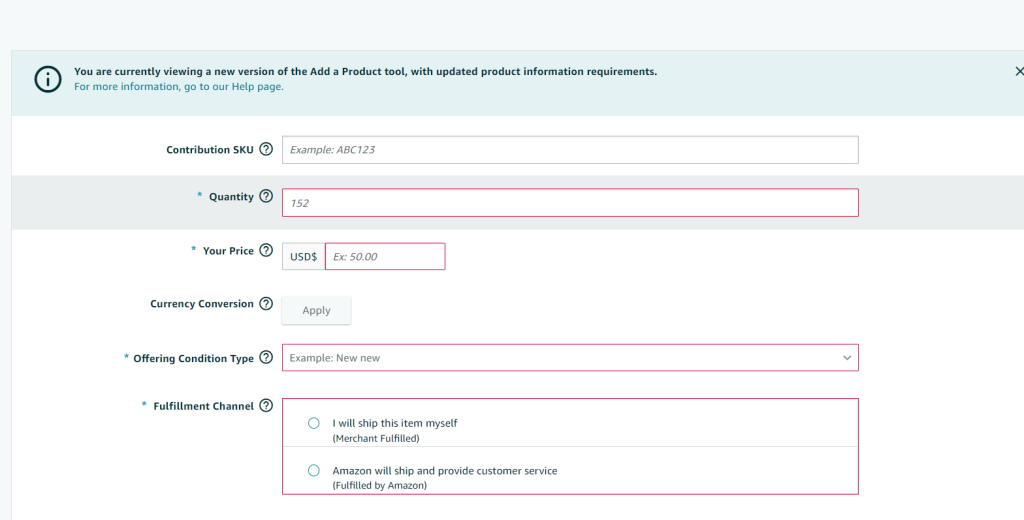This screenshot has height=520, width=1024.
Task: Select the Merchant Fulfilled radio button
Action: (313, 423)
